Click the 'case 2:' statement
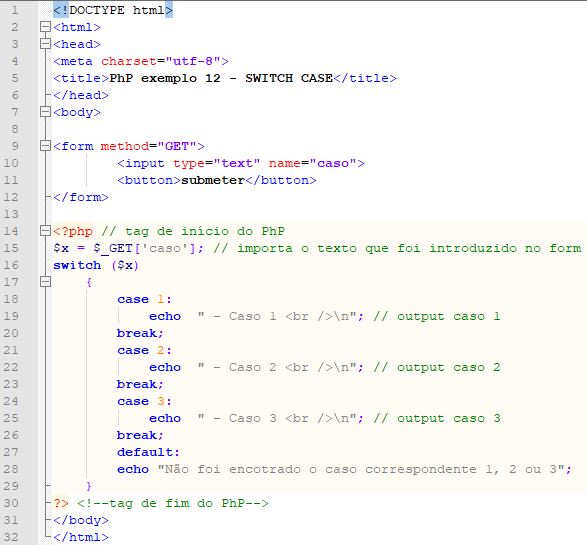This screenshot has width=587, height=545. coord(145,350)
